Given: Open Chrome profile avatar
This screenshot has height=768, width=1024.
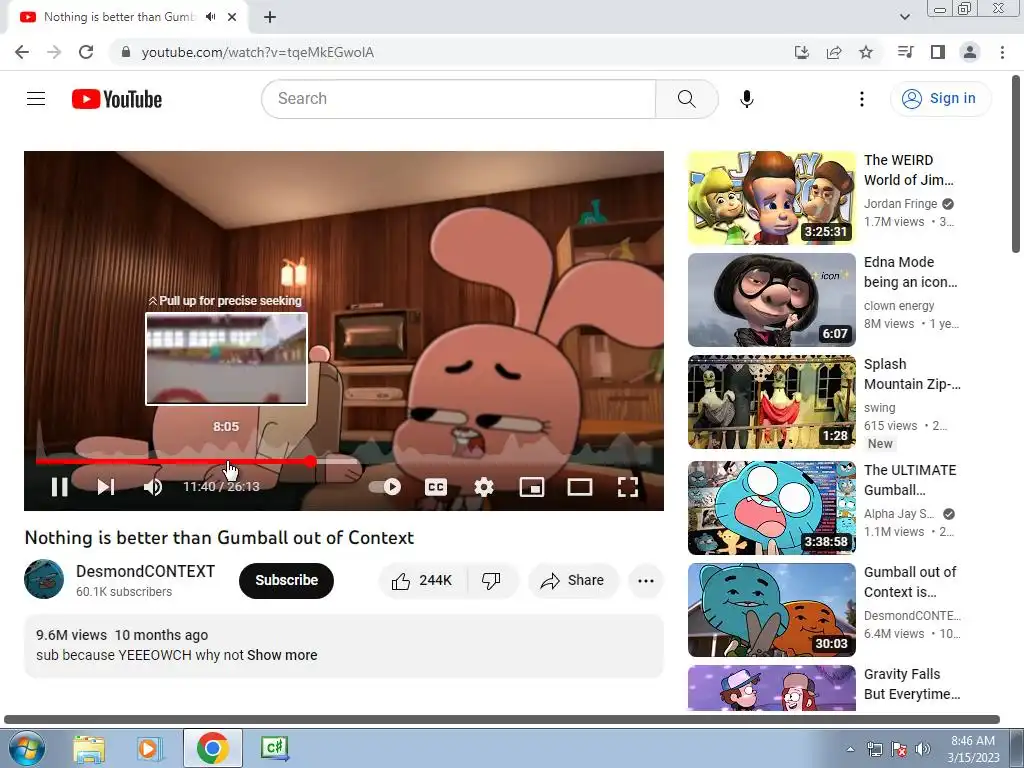Looking at the screenshot, I should click(x=970, y=52).
